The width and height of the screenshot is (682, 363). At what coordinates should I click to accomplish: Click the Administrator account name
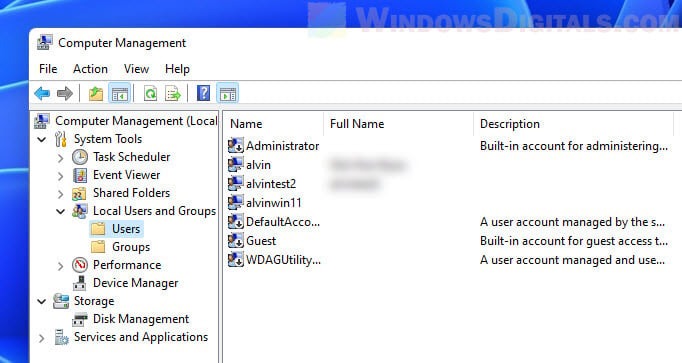point(283,146)
